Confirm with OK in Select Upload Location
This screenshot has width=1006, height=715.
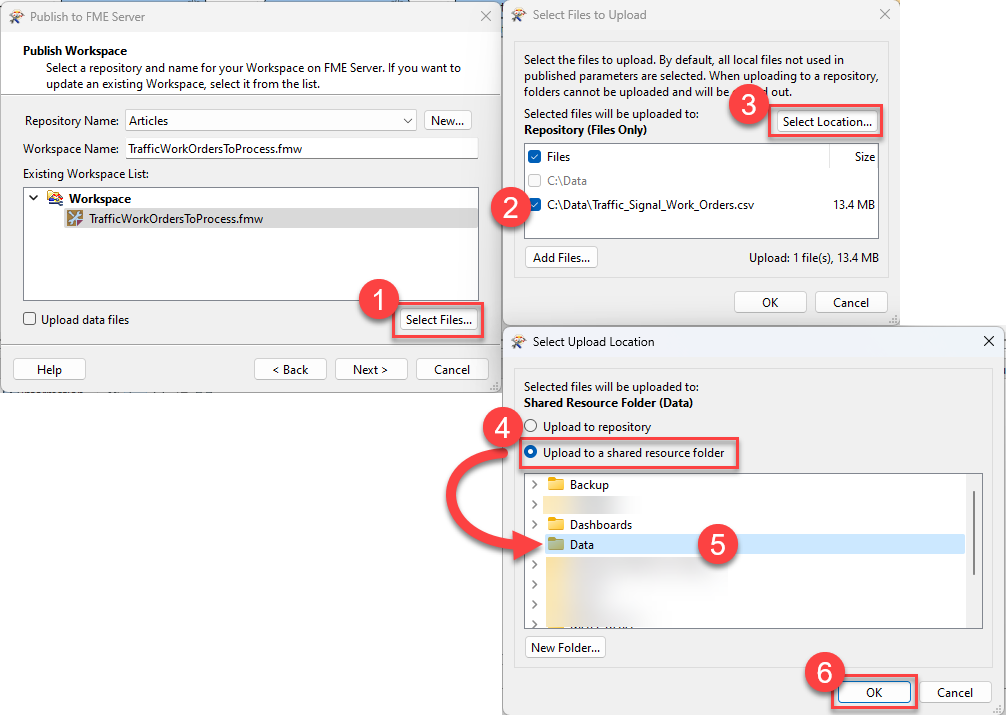tap(874, 693)
